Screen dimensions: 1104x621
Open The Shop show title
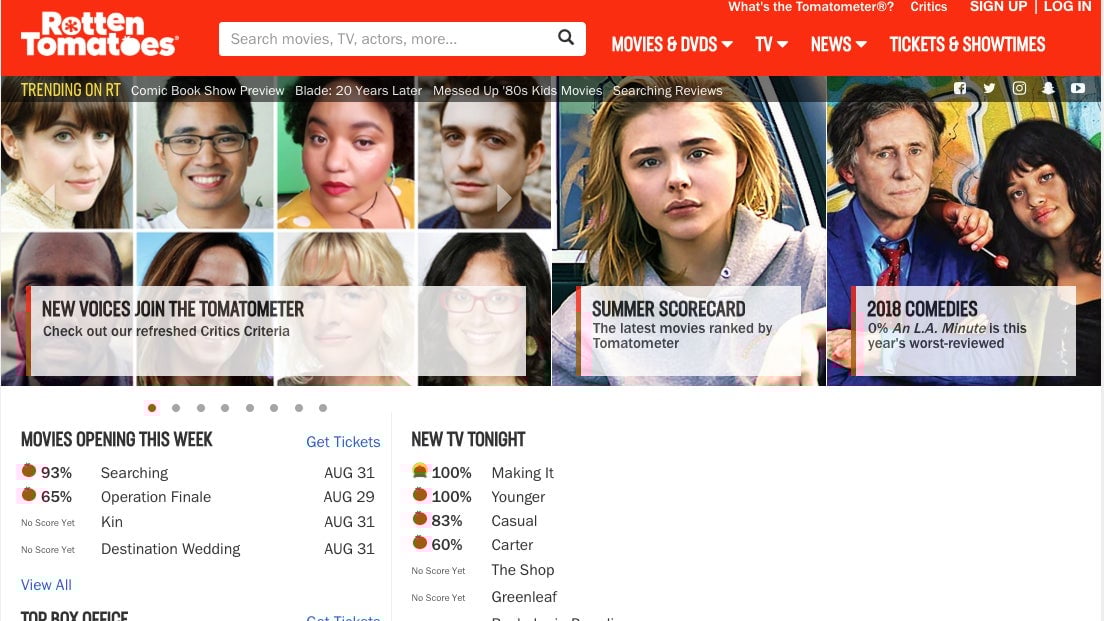click(x=522, y=570)
